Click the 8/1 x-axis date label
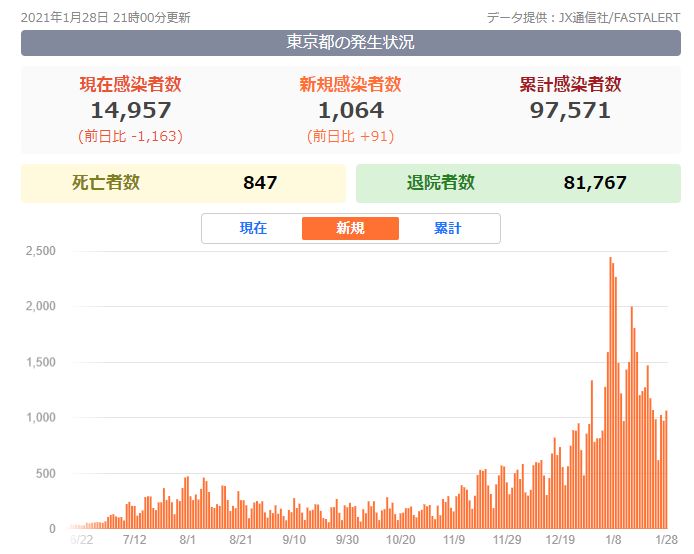This screenshot has height=554, width=694. coord(188,540)
